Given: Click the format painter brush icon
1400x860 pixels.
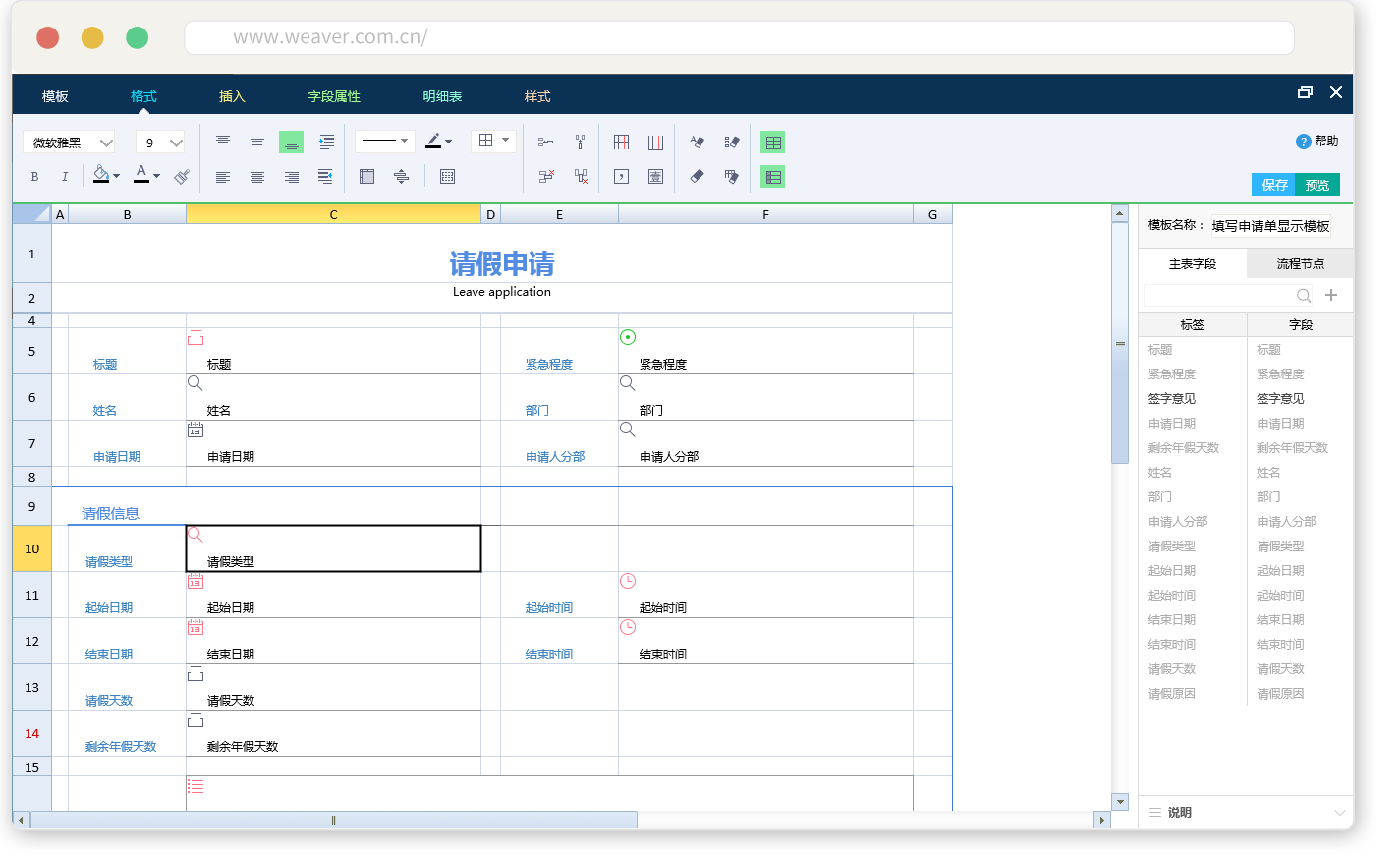Looking at the screenshot, I should click(182, 177).
